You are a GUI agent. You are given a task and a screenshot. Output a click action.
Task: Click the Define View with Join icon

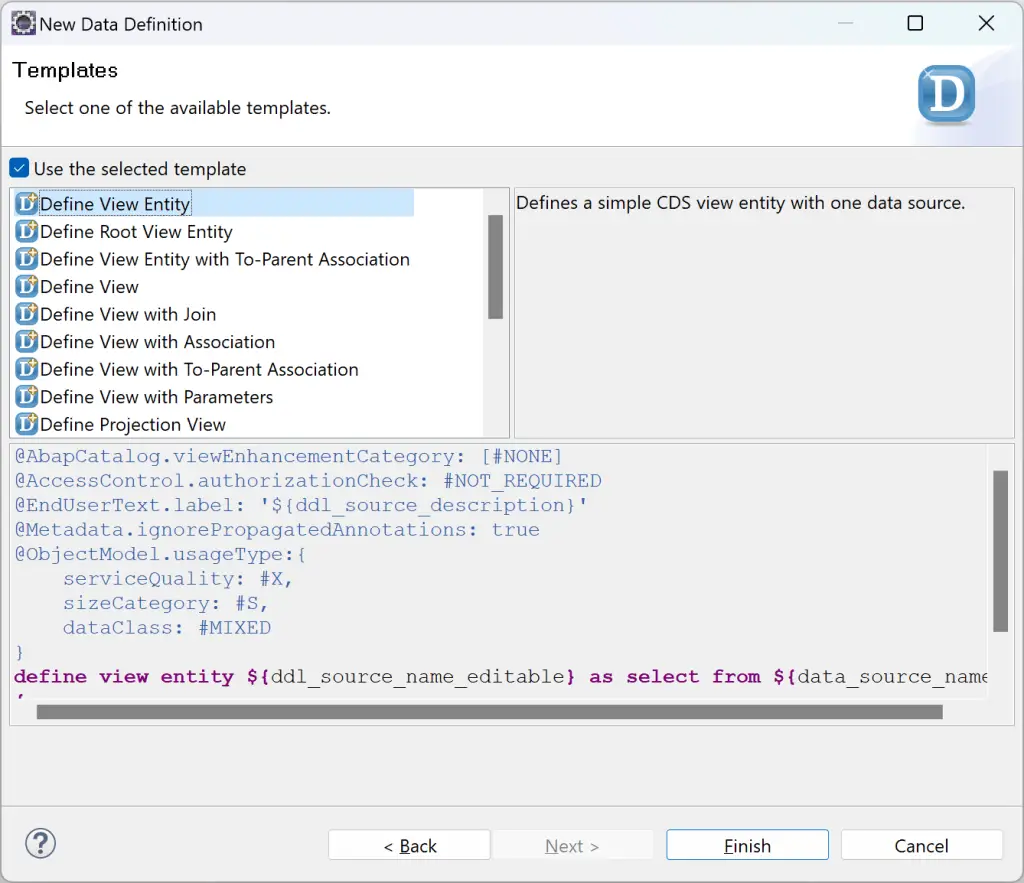27,313
